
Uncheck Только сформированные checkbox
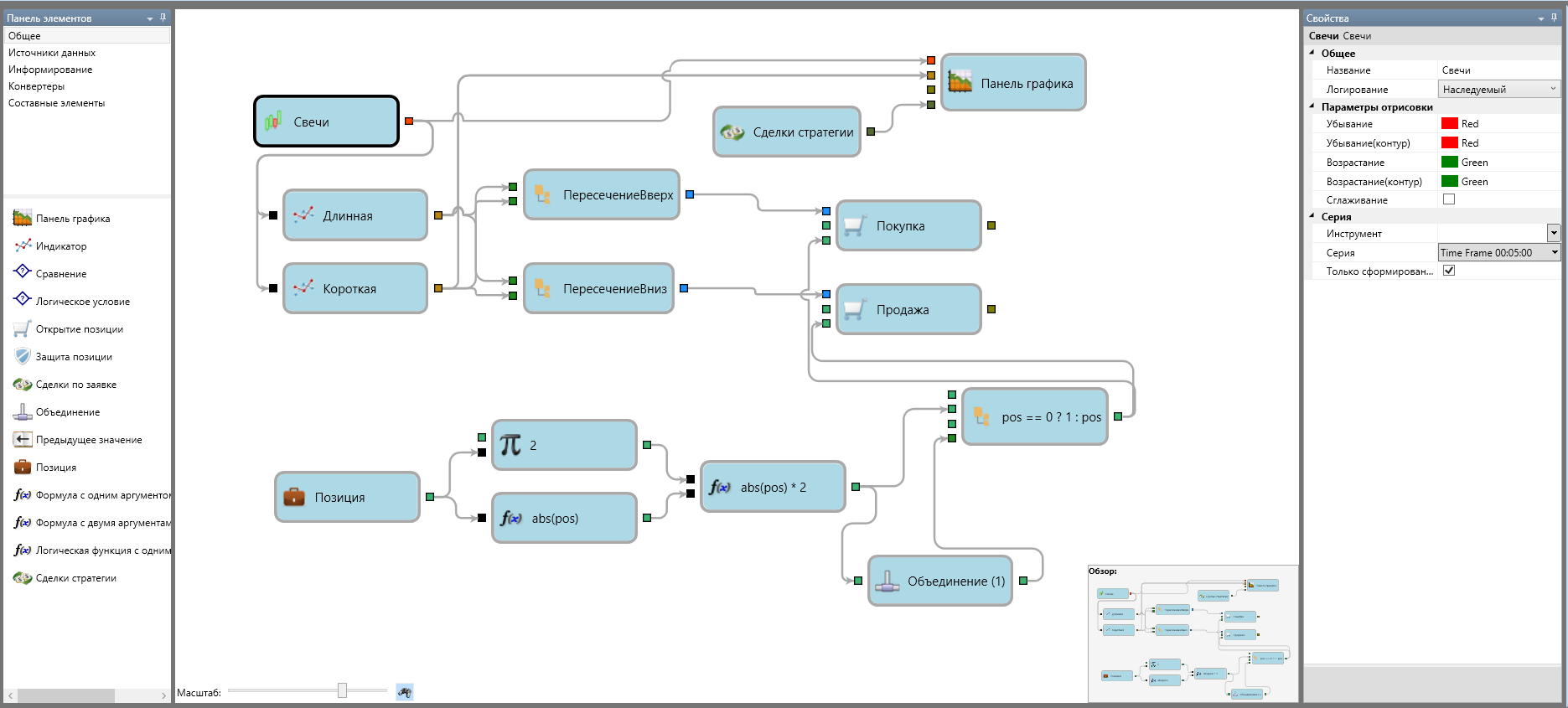1449,271
